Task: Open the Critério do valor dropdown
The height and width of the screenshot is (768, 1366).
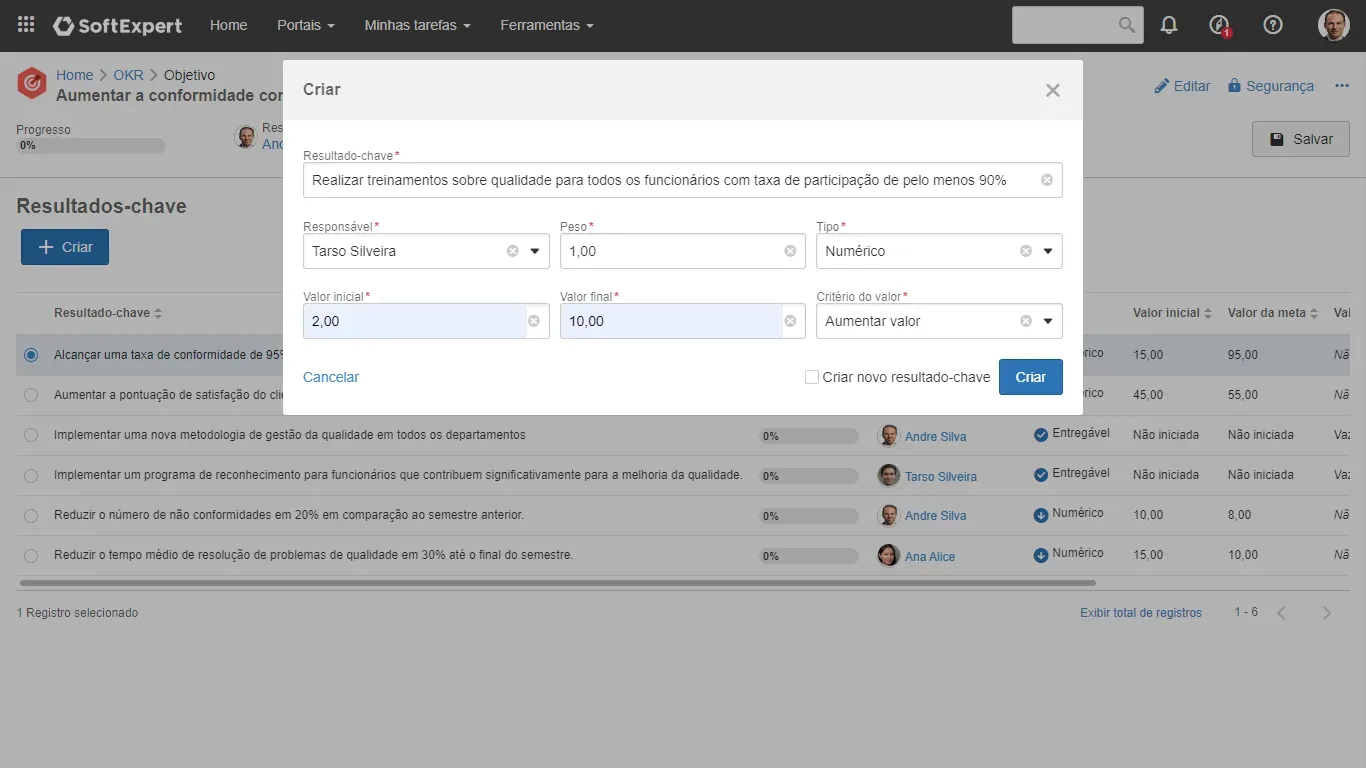Action: tap(1048, 321)
